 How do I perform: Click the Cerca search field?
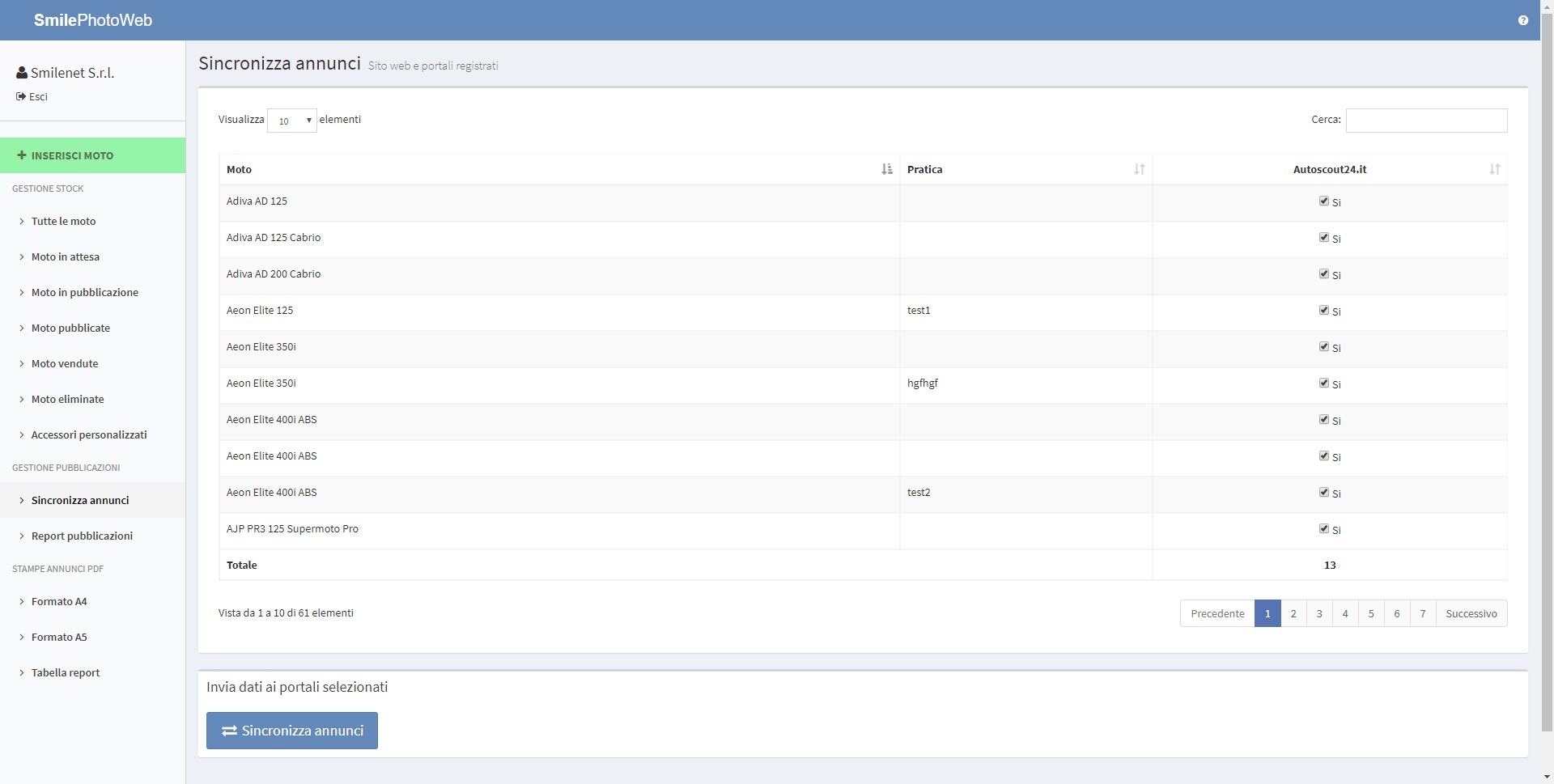(x=1426, y=121)
